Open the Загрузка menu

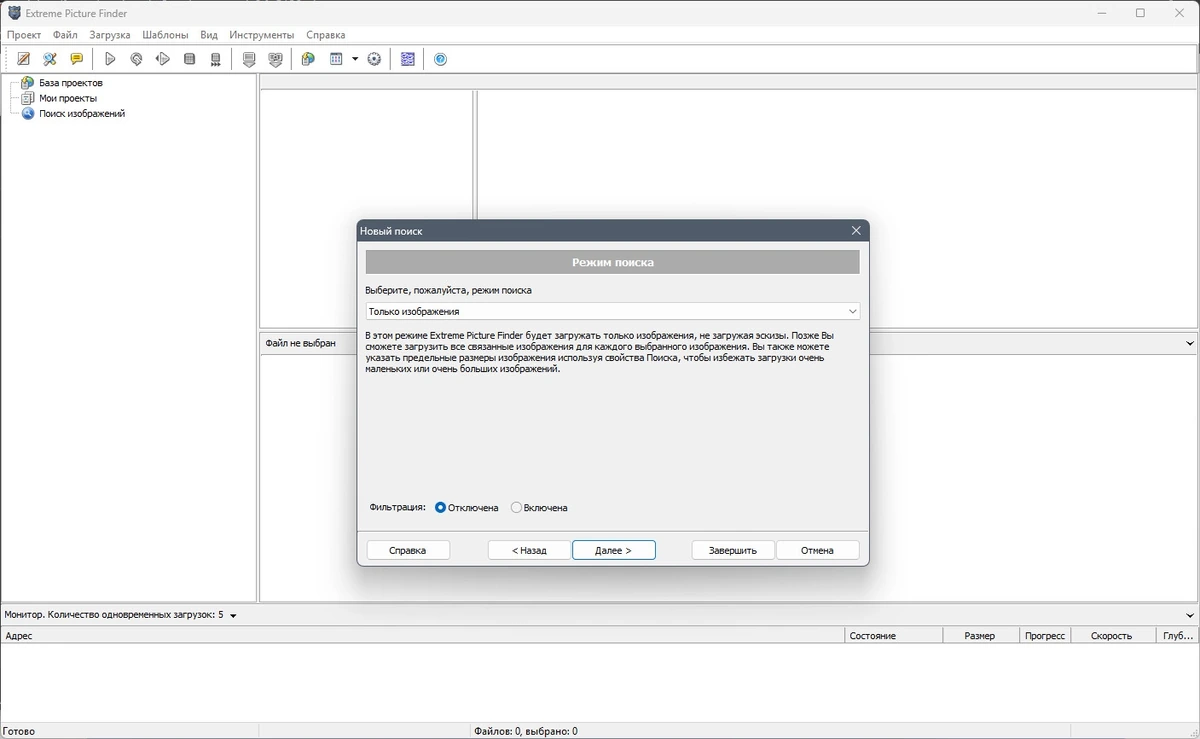click(x=110, y=34)
